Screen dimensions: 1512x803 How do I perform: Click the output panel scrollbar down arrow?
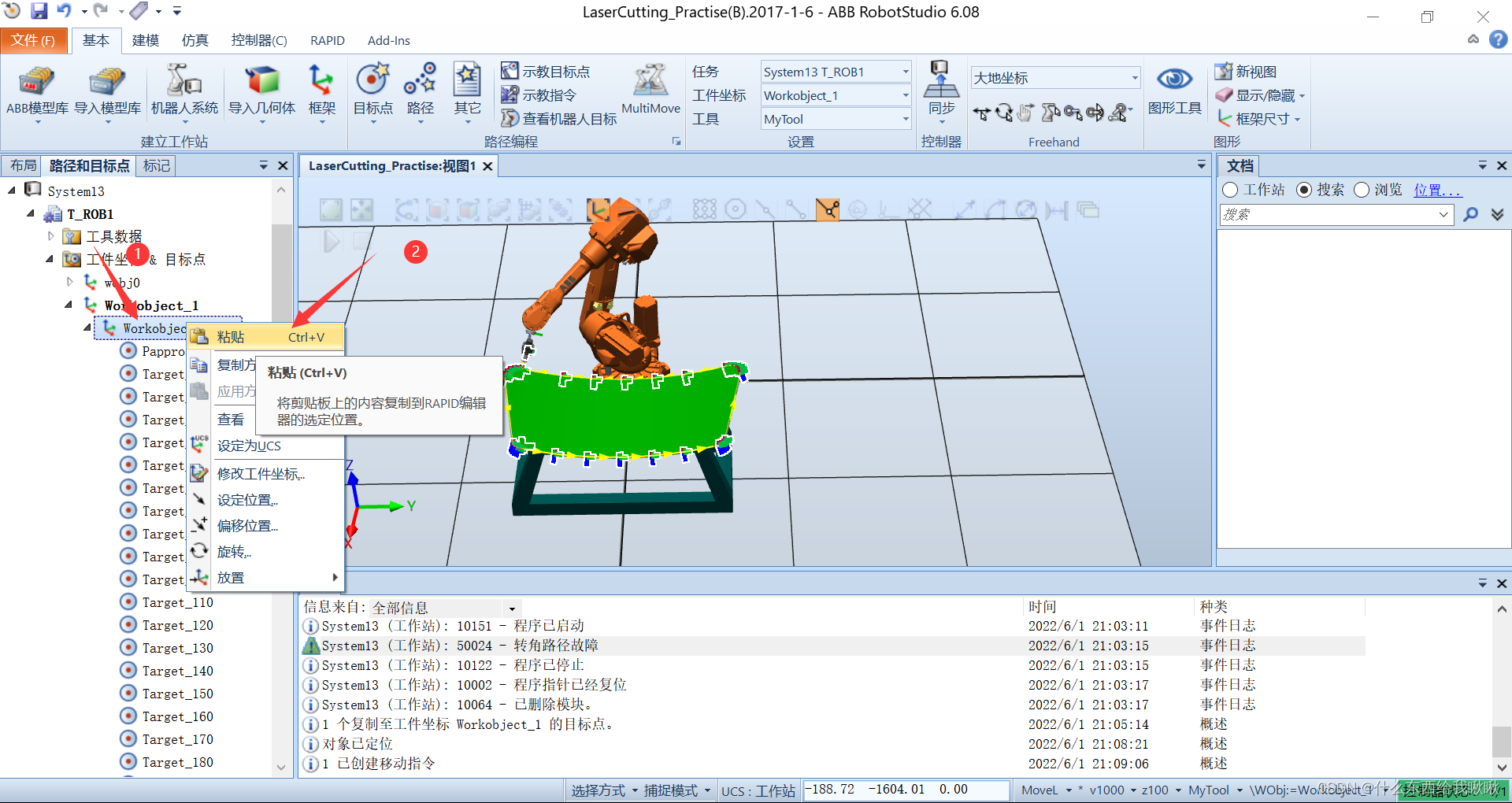tap(1502, 767)
